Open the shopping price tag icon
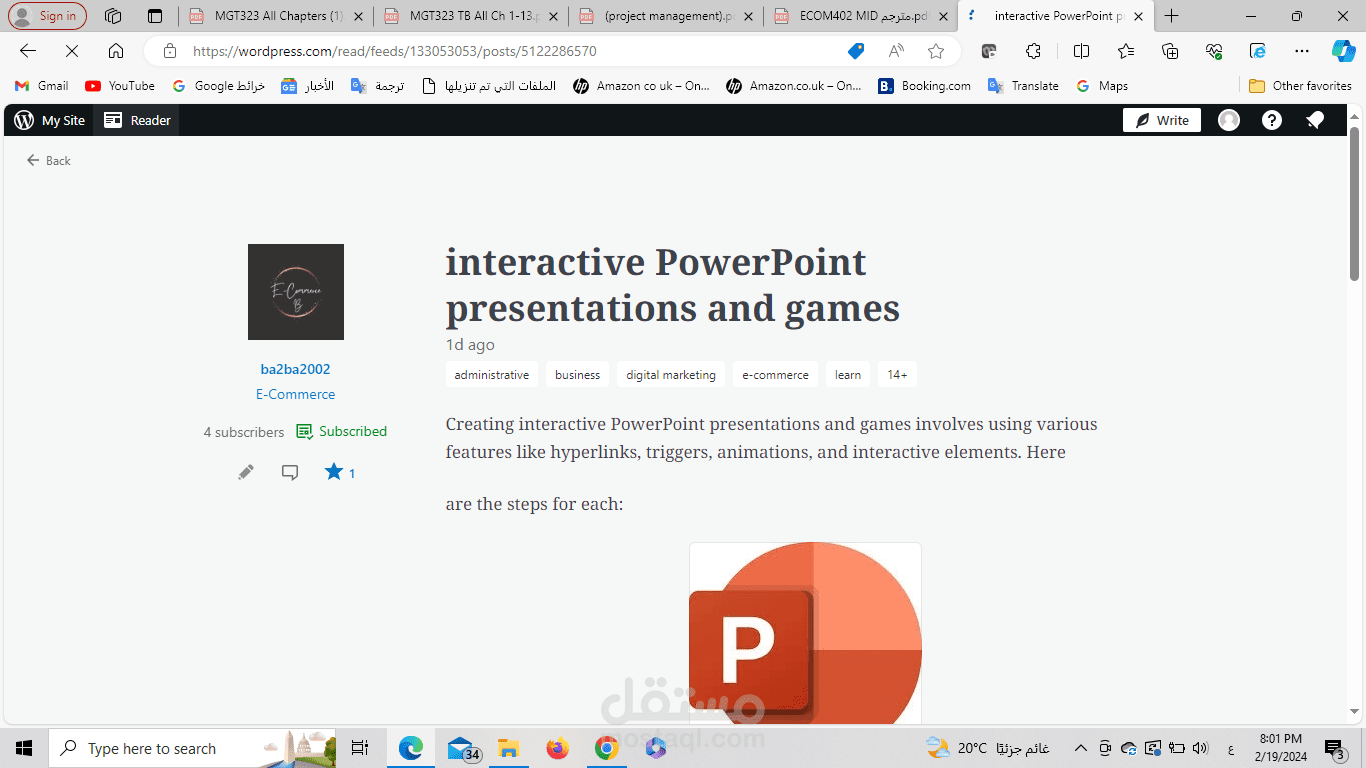This screenshot has height=768, width=1366. pos(856,51)
